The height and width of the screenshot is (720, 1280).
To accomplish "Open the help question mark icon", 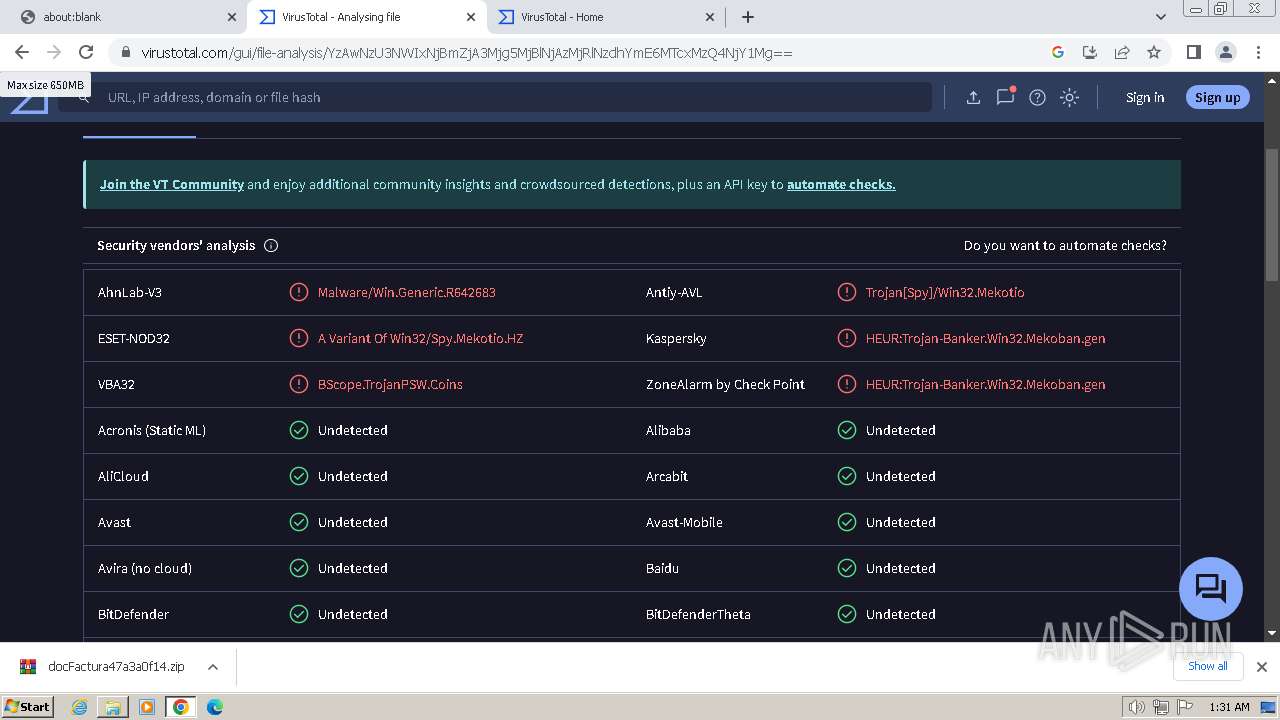I will click(x=1037, y=97).
